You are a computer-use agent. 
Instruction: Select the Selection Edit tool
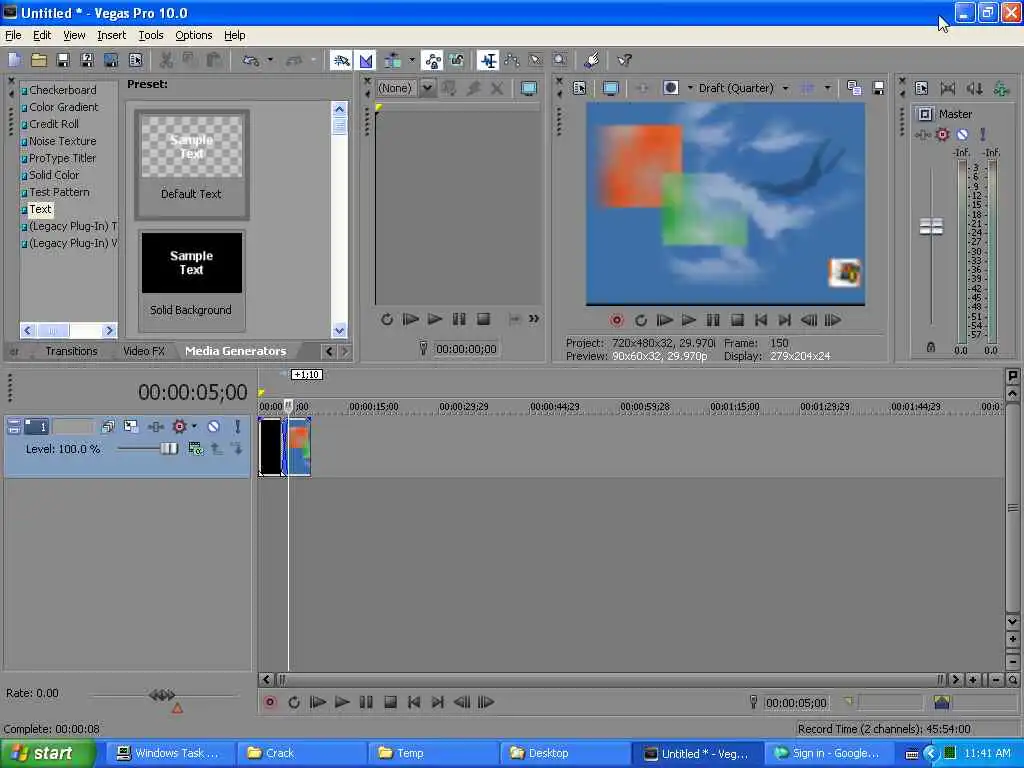[536, 60]
